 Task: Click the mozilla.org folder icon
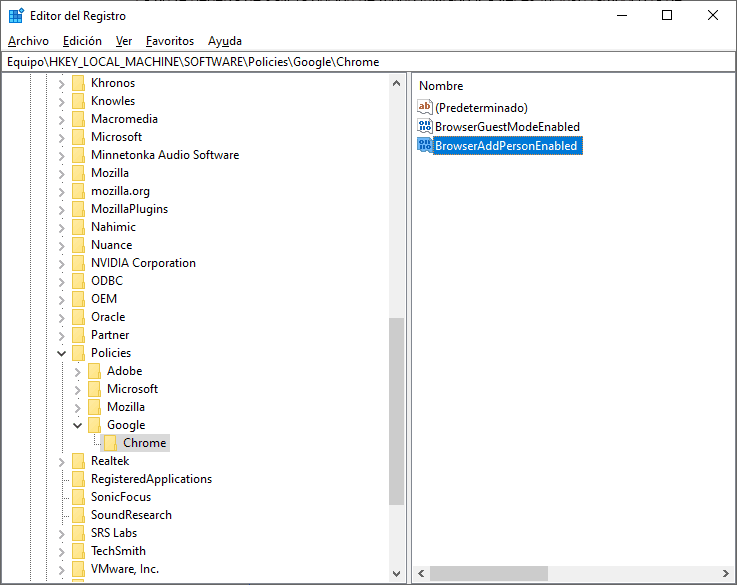point(78,191)
